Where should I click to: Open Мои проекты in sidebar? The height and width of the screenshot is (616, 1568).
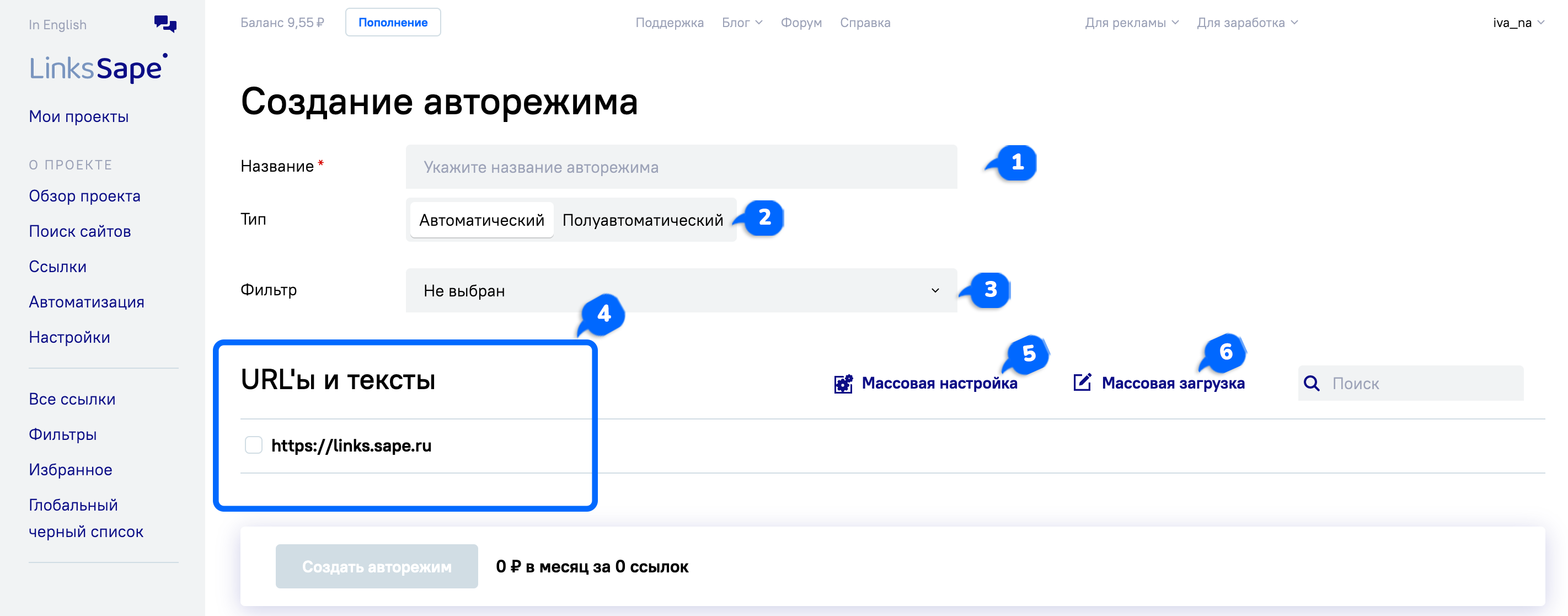[78, 116]
